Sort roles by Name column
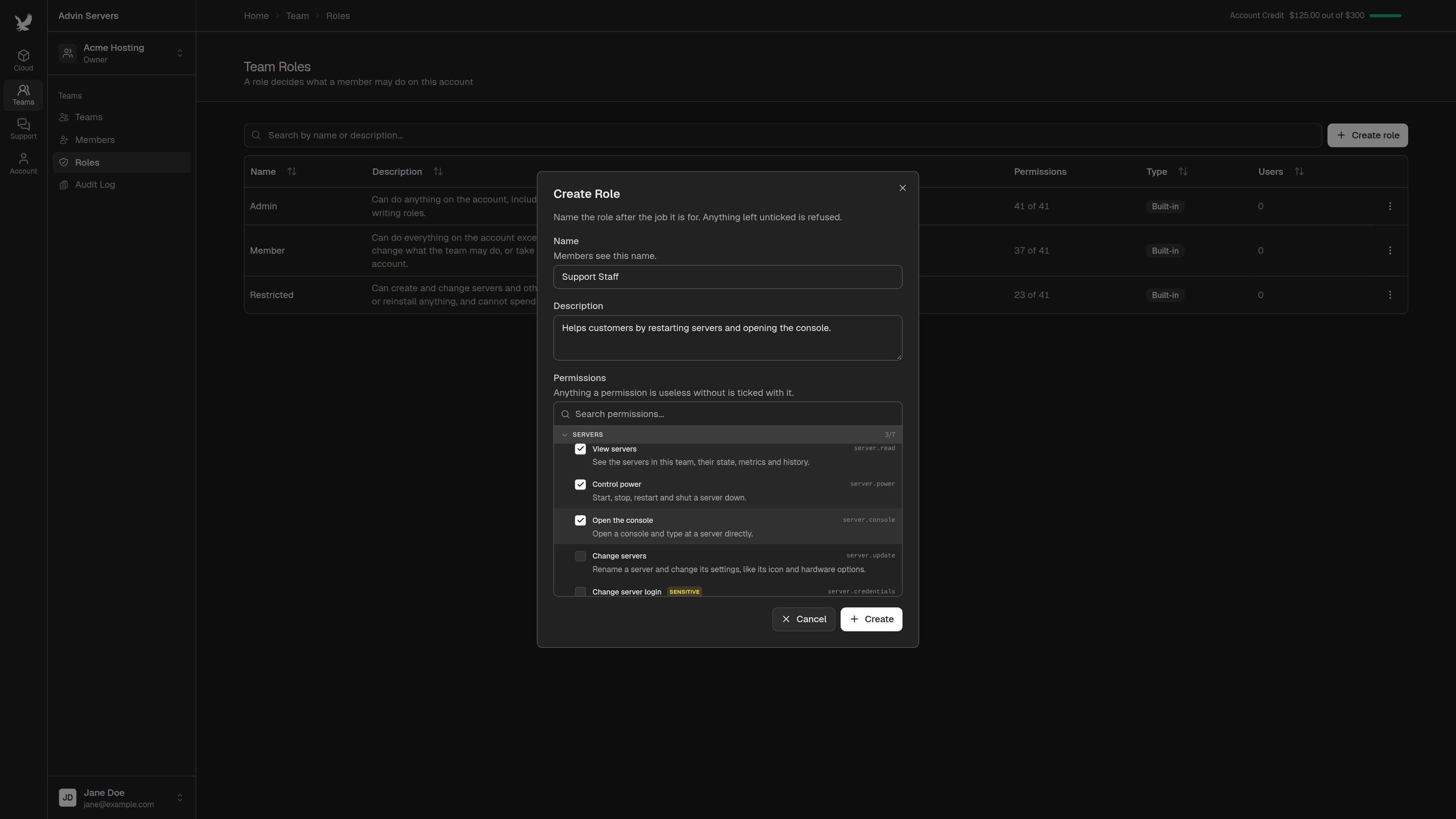 (x=292, y=171)
